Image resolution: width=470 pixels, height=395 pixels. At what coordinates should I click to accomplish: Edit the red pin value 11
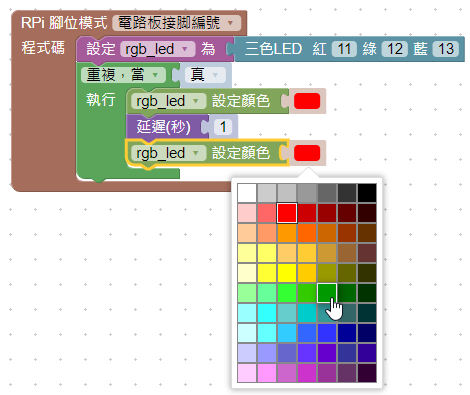point(344,49)
